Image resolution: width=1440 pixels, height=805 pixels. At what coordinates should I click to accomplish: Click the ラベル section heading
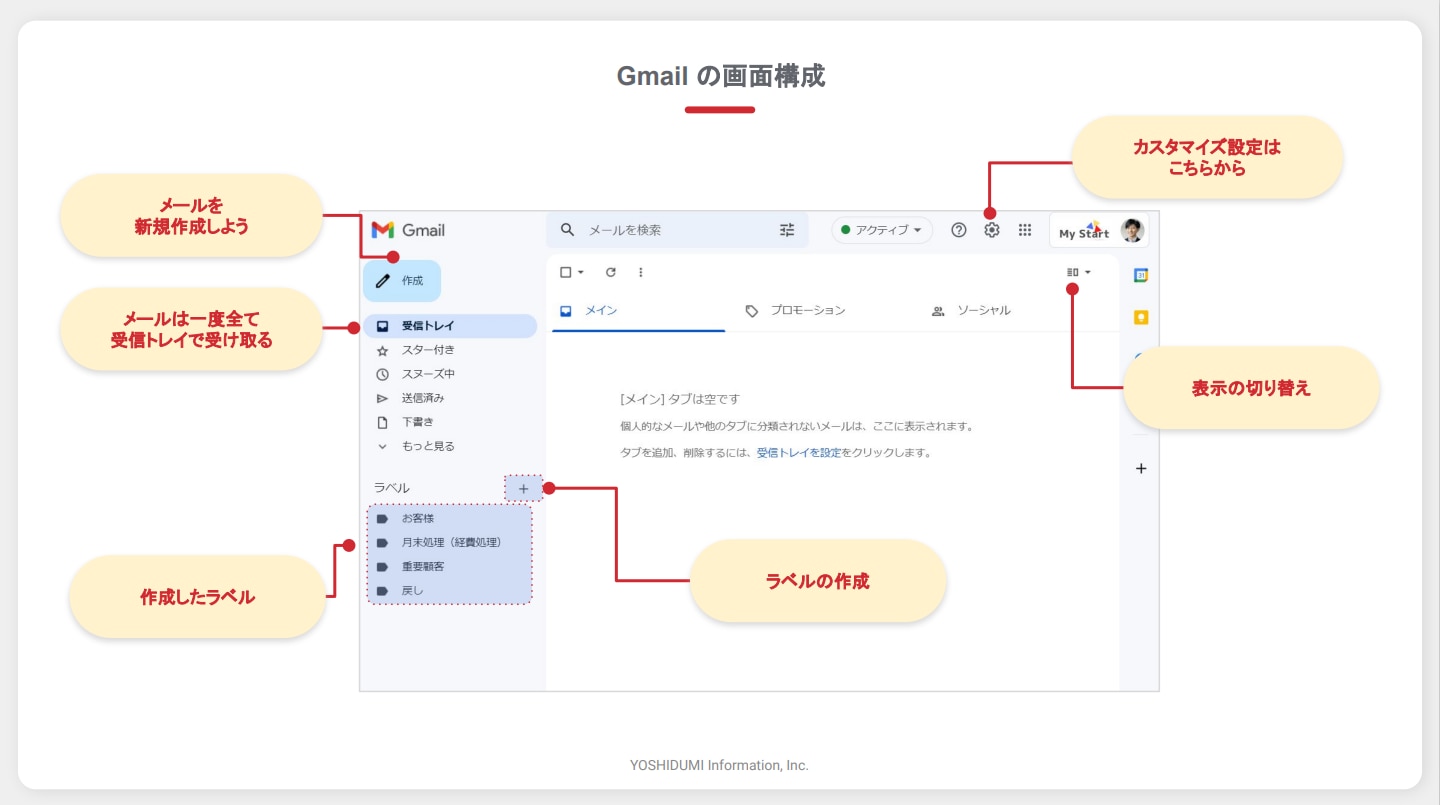(392, 488)
